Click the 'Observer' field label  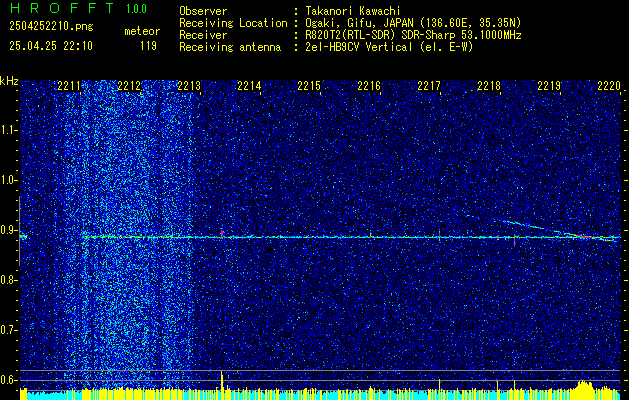203,11
